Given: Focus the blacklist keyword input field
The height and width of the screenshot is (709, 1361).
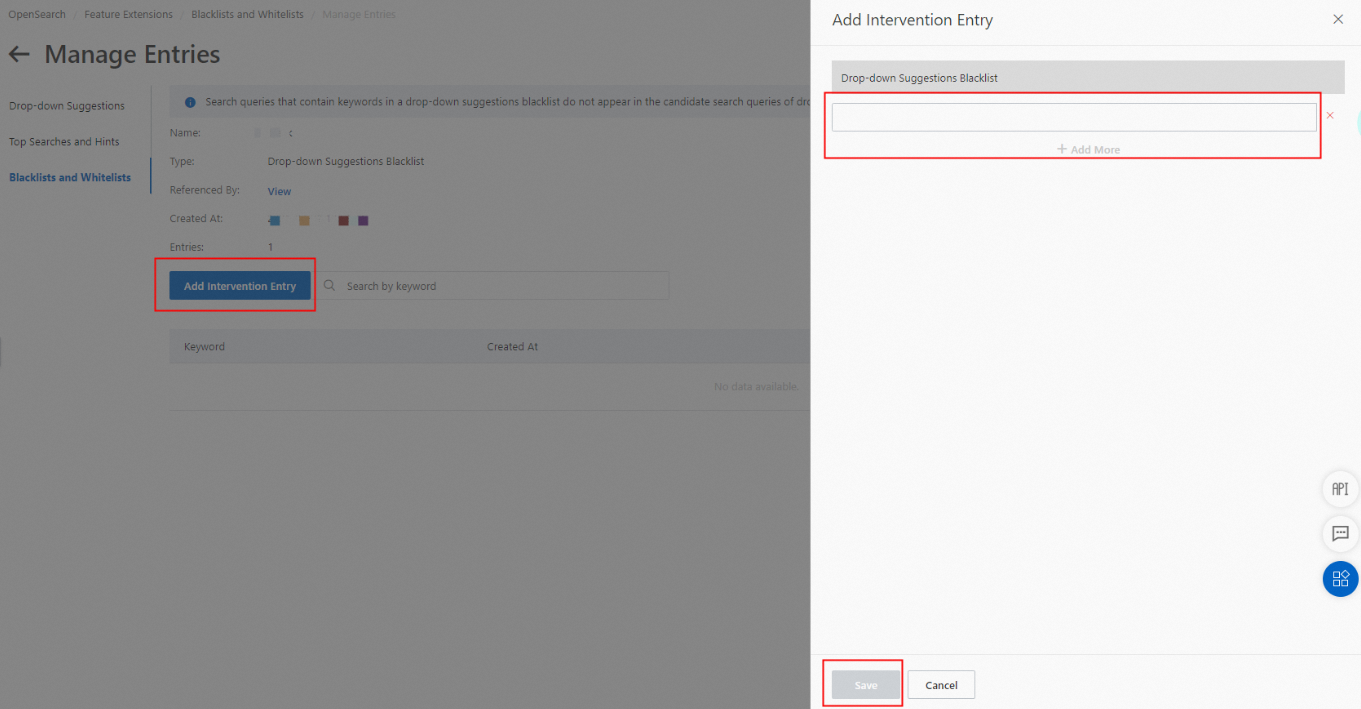Looking at the screenshot, I should click(x=1074, y=117).
